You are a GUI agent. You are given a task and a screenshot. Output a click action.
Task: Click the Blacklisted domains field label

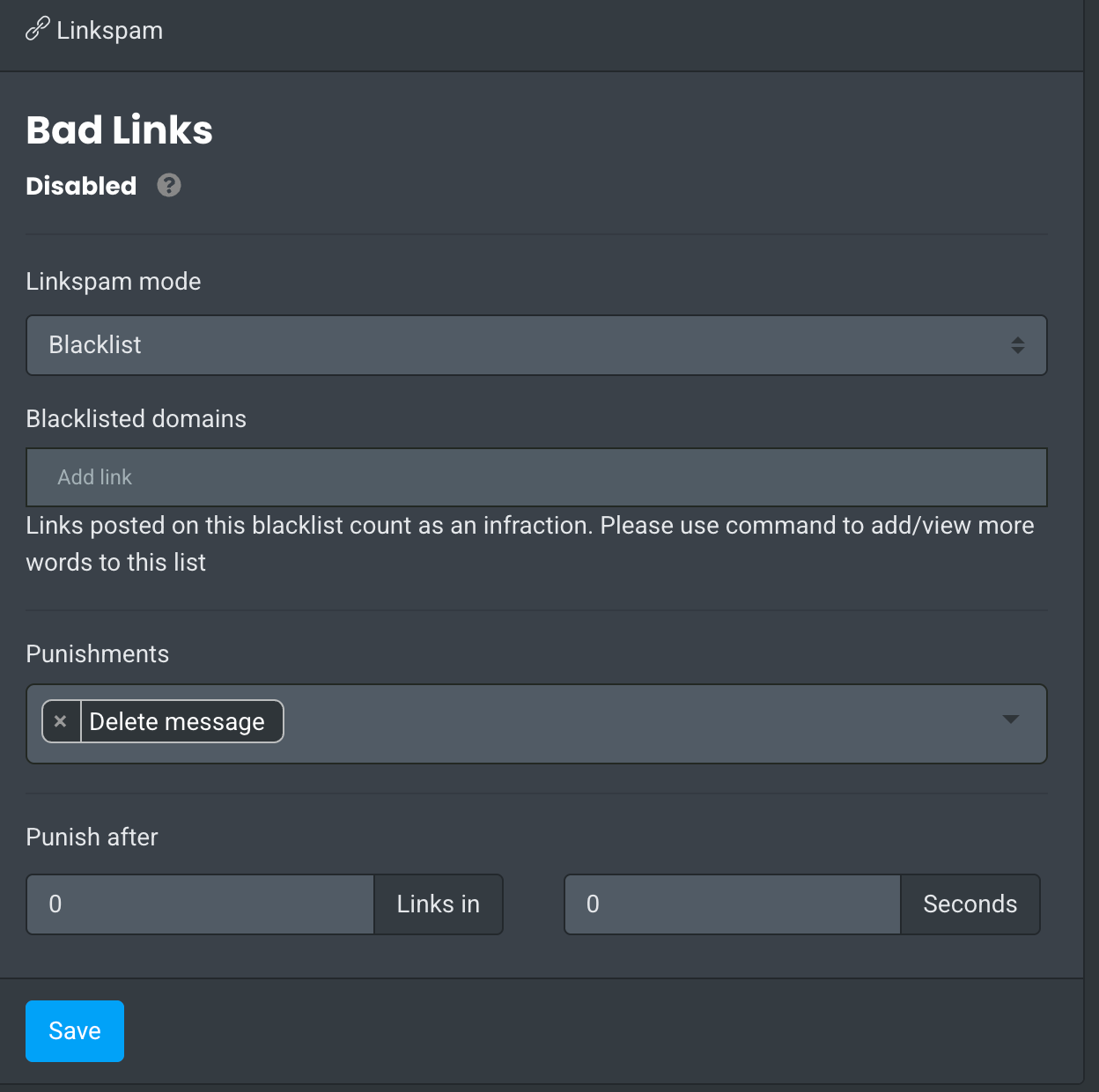136,419
